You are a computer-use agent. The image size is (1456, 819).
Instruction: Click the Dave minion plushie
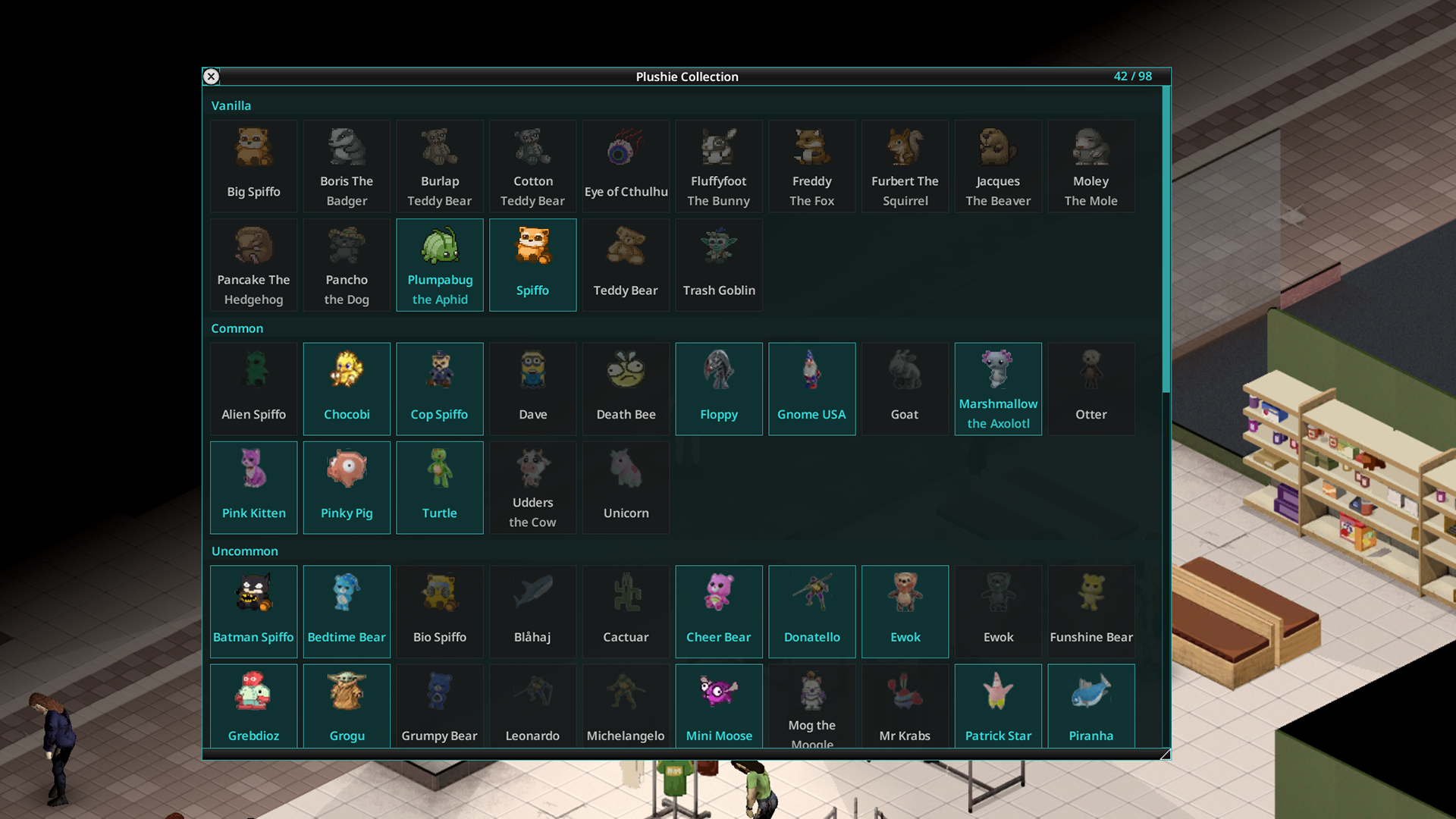(x=532, y=389)
